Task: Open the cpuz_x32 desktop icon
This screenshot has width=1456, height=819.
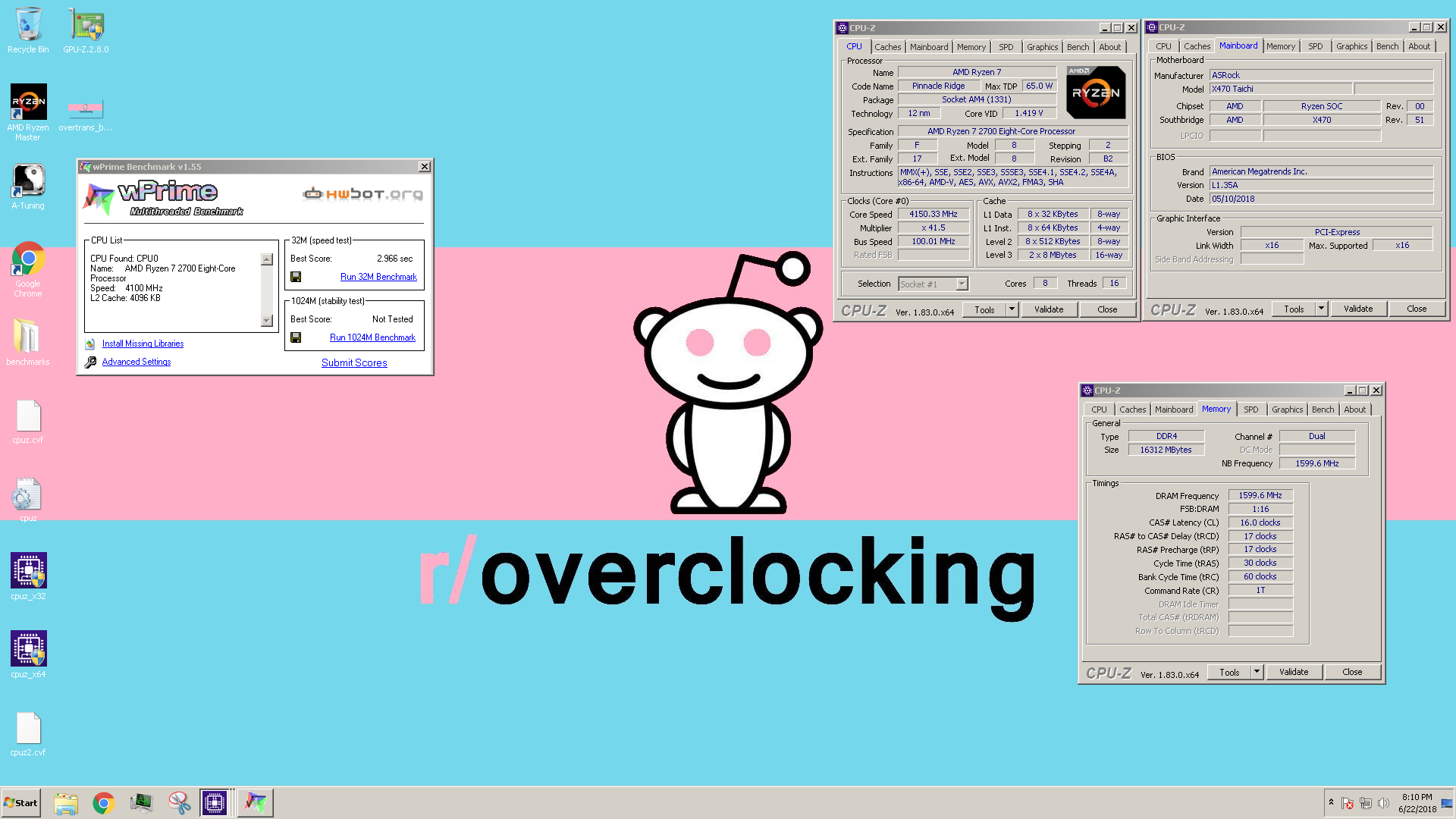Action: 28,576
